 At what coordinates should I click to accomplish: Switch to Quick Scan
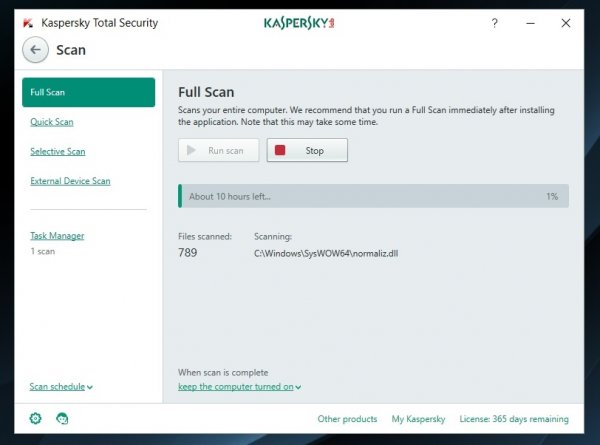(x=52, y=122)
